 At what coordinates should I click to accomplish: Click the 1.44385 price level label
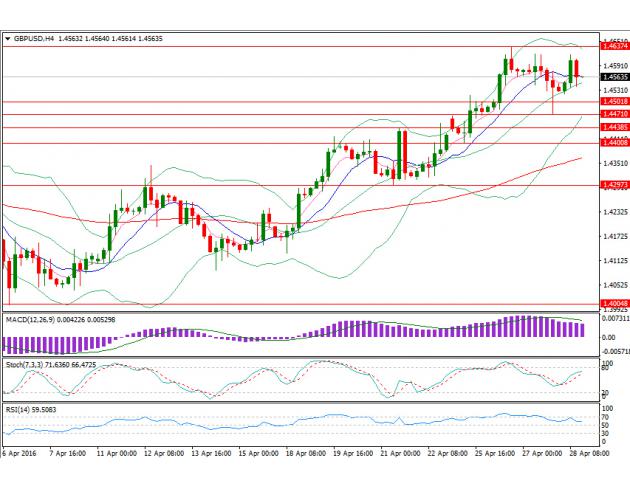614,127
